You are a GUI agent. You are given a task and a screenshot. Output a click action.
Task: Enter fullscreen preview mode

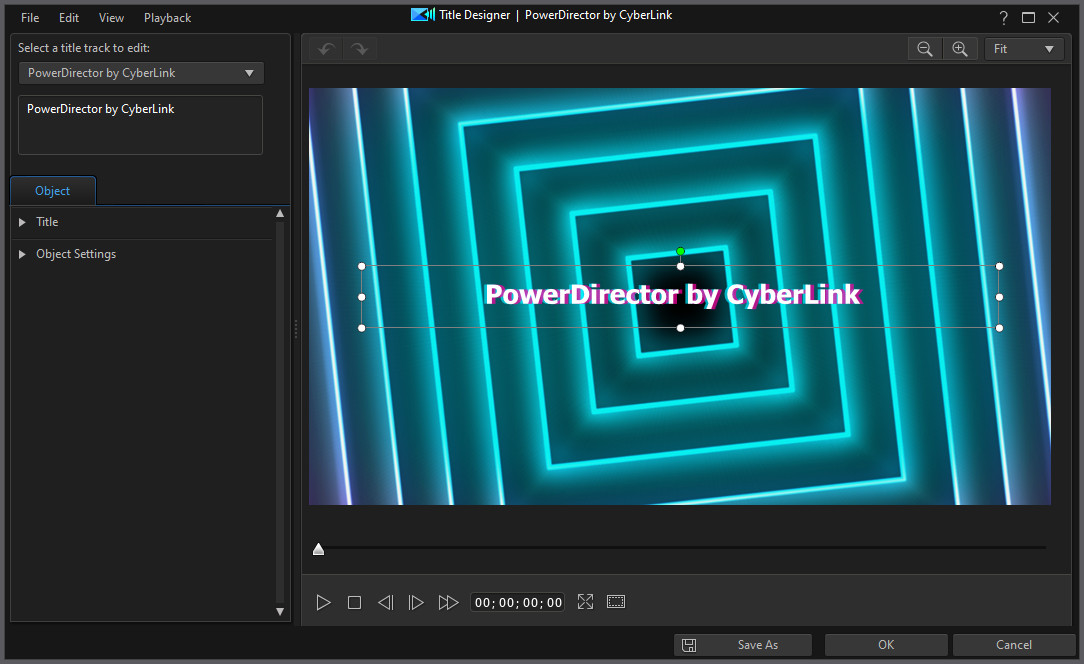tap(585, 601)
